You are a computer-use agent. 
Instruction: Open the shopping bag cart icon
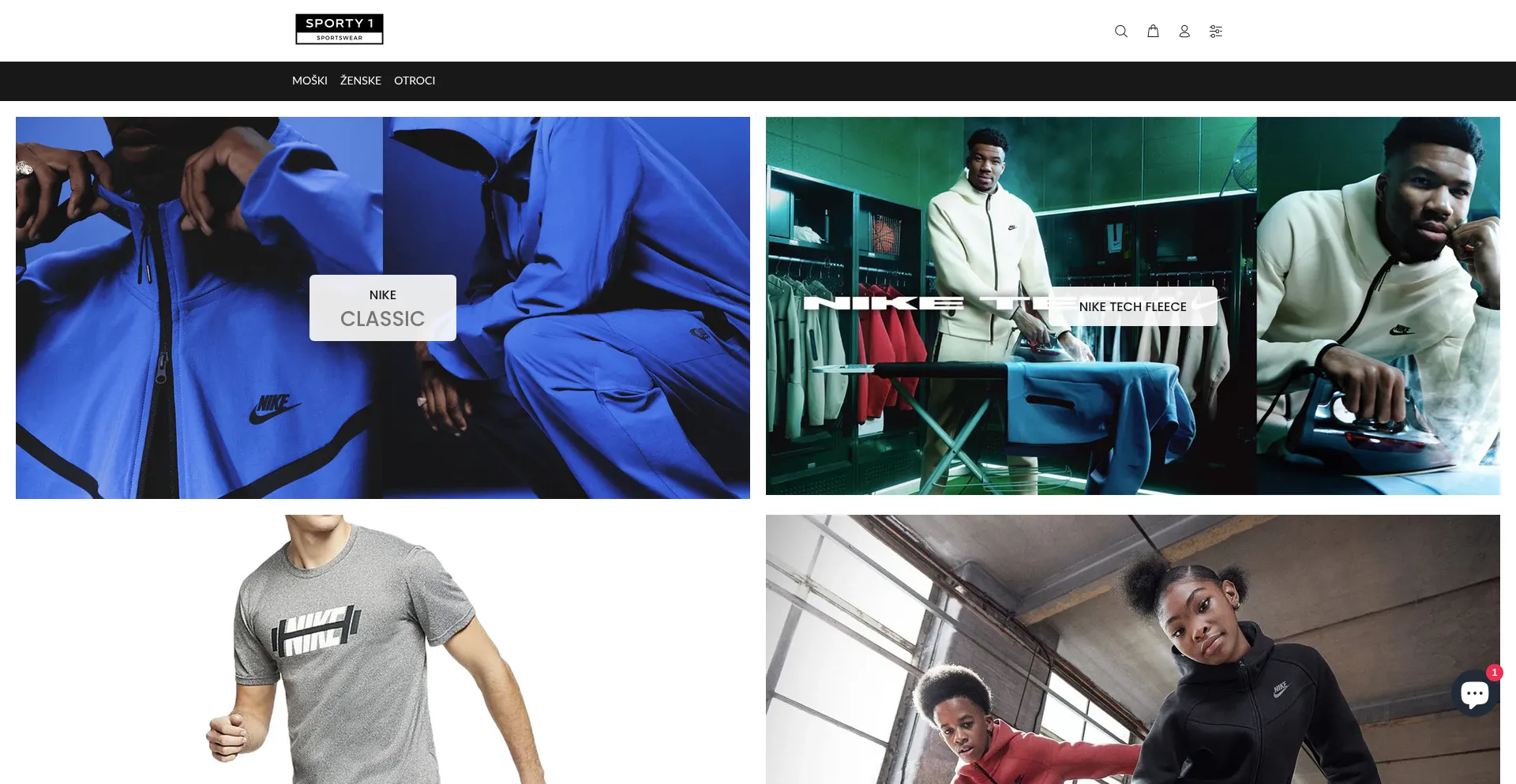(x=1153, y=32)
